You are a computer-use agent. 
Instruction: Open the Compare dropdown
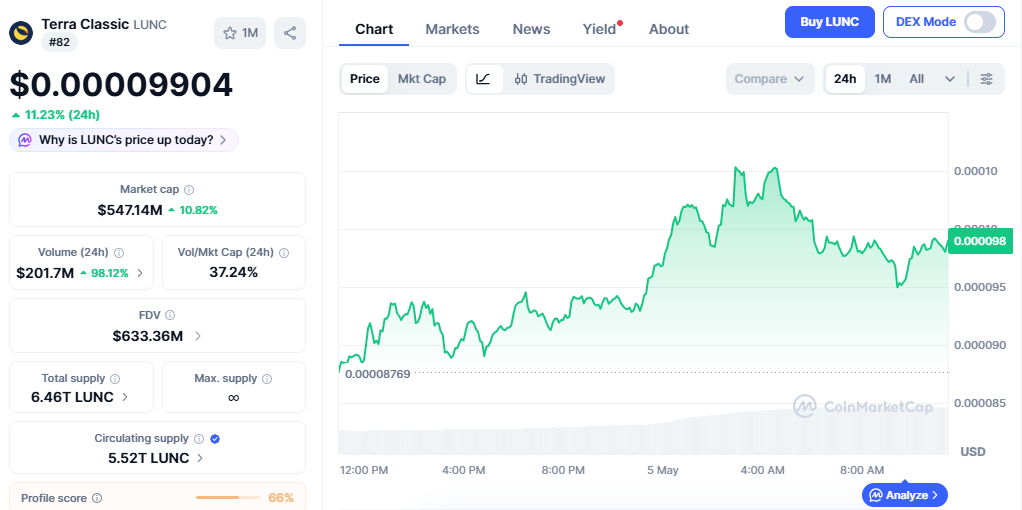tap(770, 79)
